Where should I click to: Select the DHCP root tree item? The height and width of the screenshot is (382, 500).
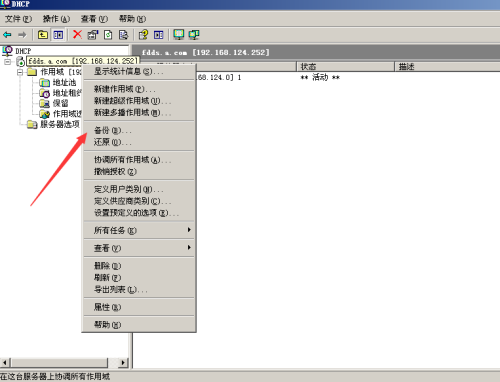pyautogui.click(x=23, y=51)
